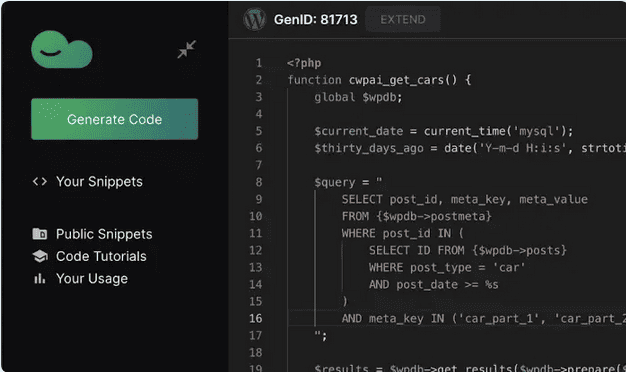
Task: Click line number 8 beside $query
Action: [259, 182]
